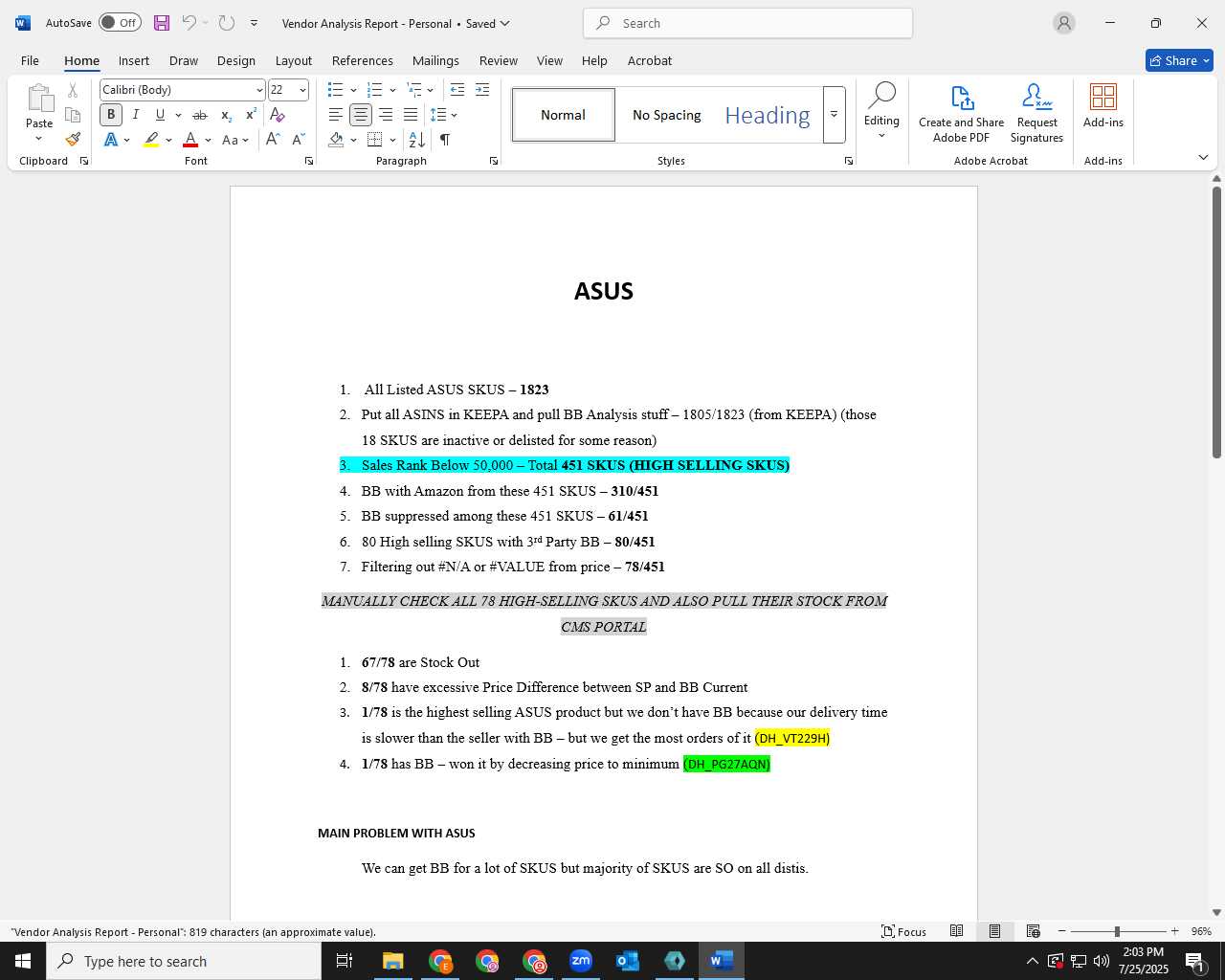
Task: Switch to Web Layout view
Action: click(x=1033, y=931)
